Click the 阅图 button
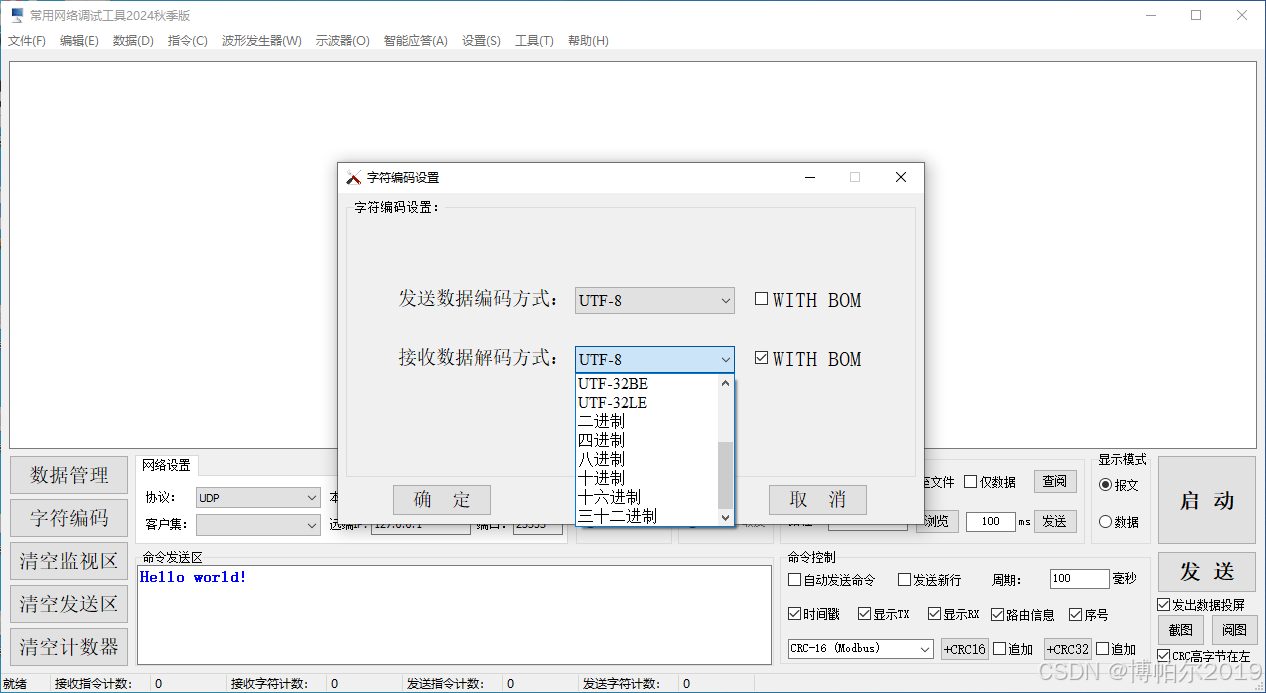 (x=1235, y=630)
